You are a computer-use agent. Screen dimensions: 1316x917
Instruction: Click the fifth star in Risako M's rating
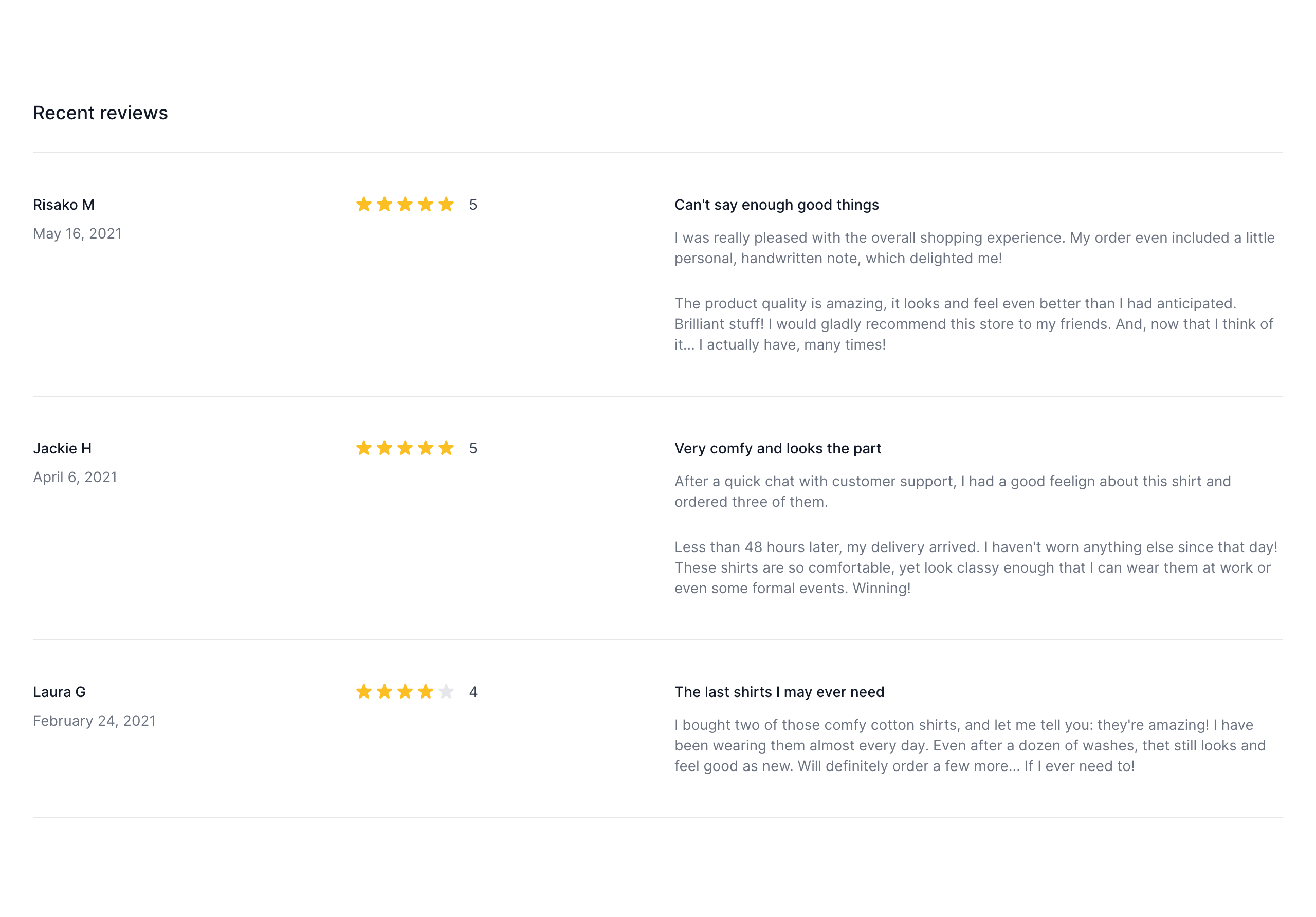coord(446,205)
